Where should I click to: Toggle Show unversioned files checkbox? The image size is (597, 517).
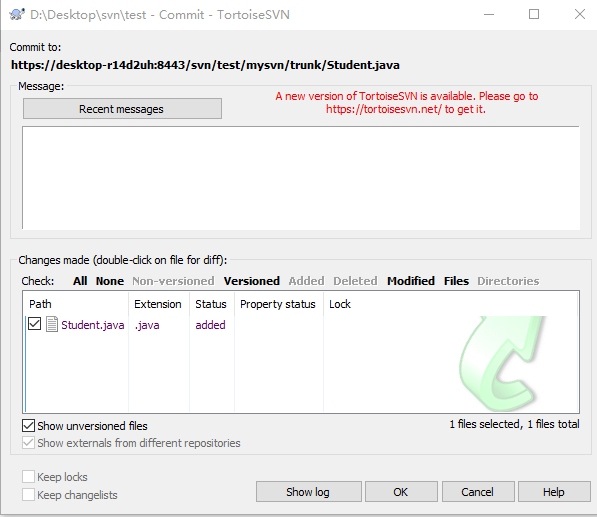coord(29,426)
